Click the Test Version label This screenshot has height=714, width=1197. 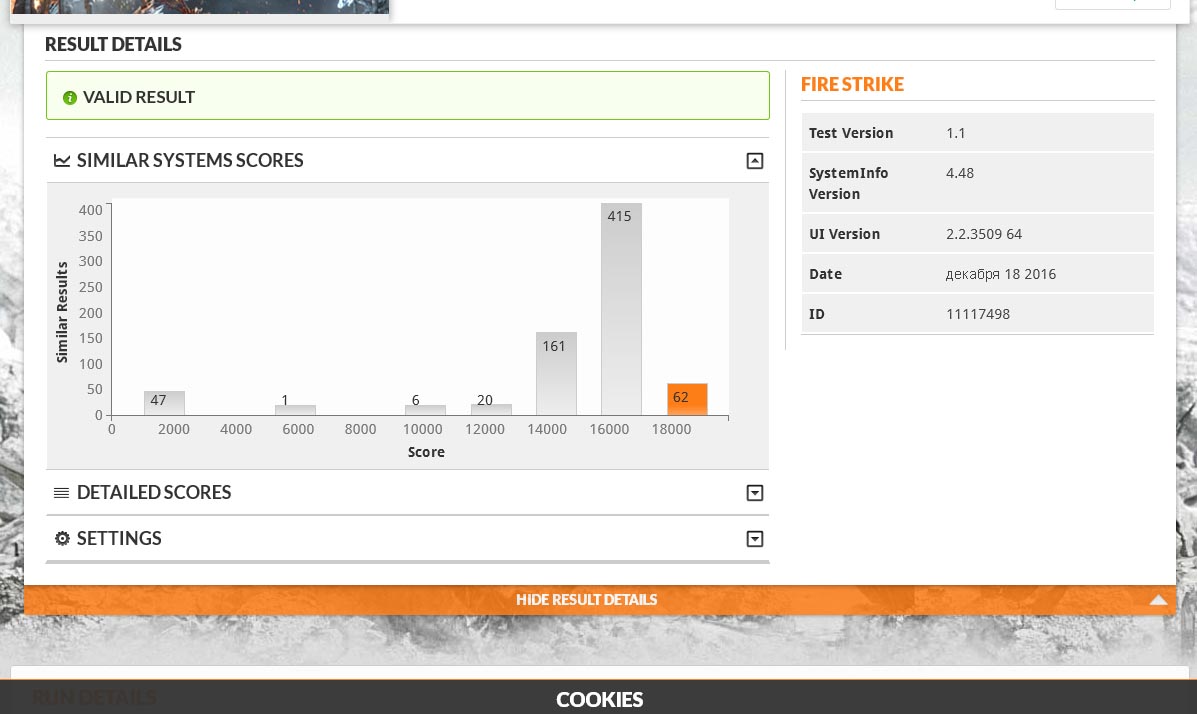851,133
